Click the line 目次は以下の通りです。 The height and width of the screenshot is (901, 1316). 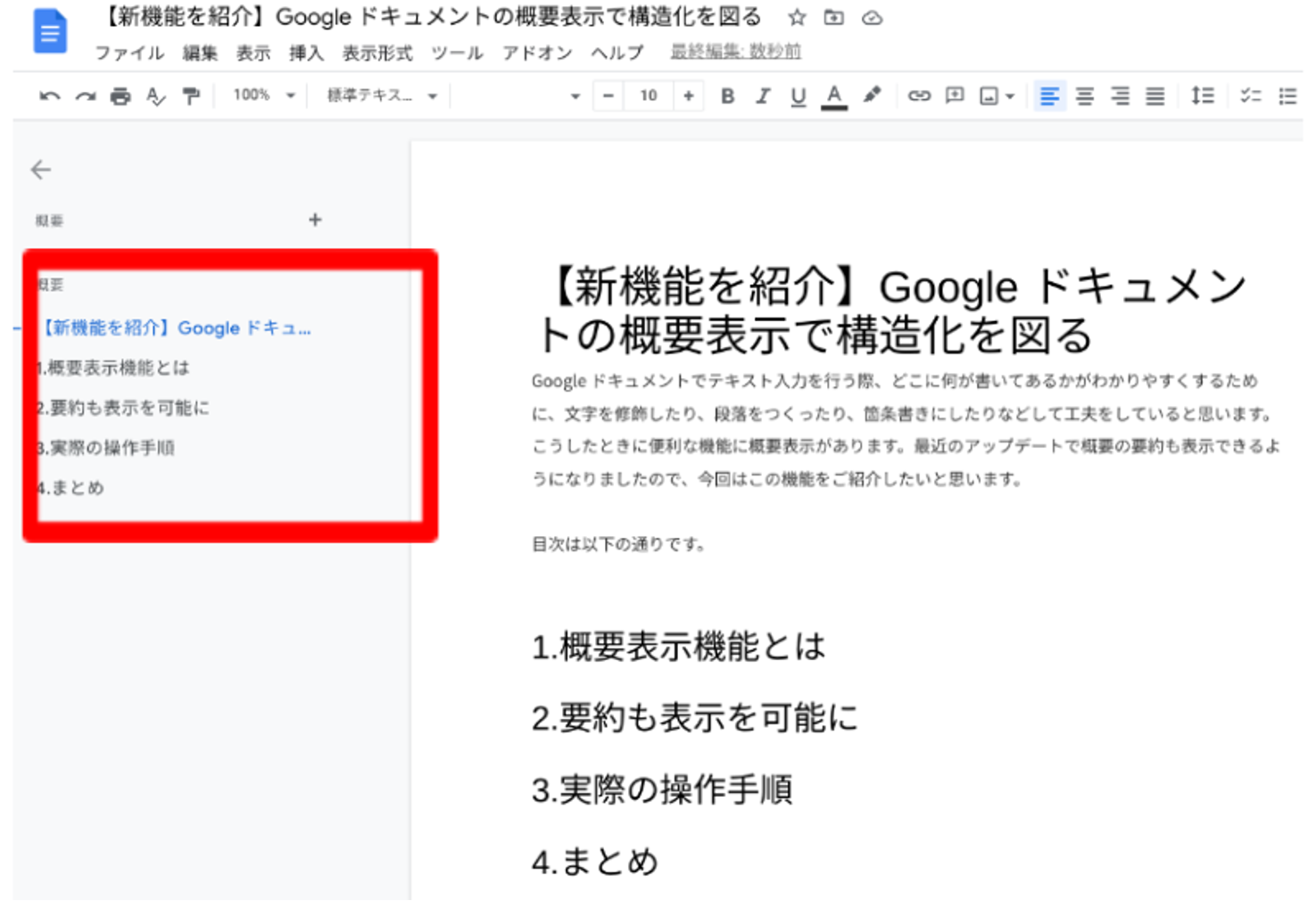point(619,544)
